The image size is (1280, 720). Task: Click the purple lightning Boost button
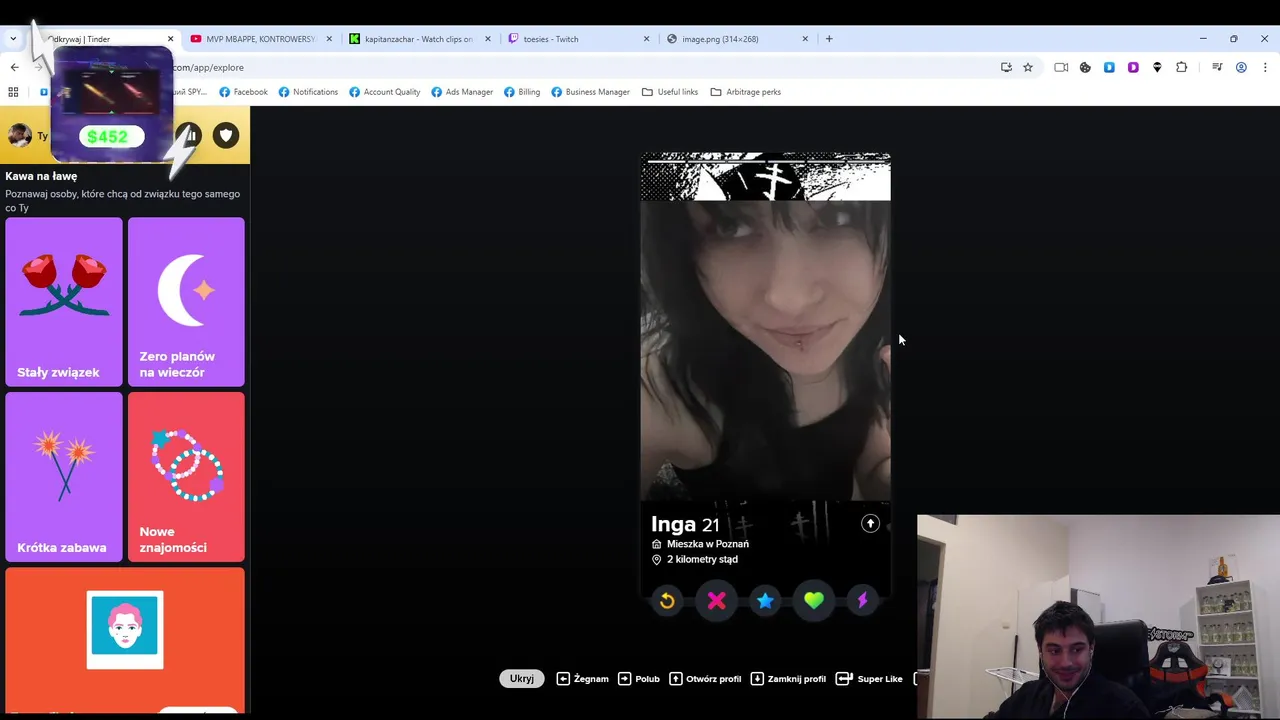(863, 600)
